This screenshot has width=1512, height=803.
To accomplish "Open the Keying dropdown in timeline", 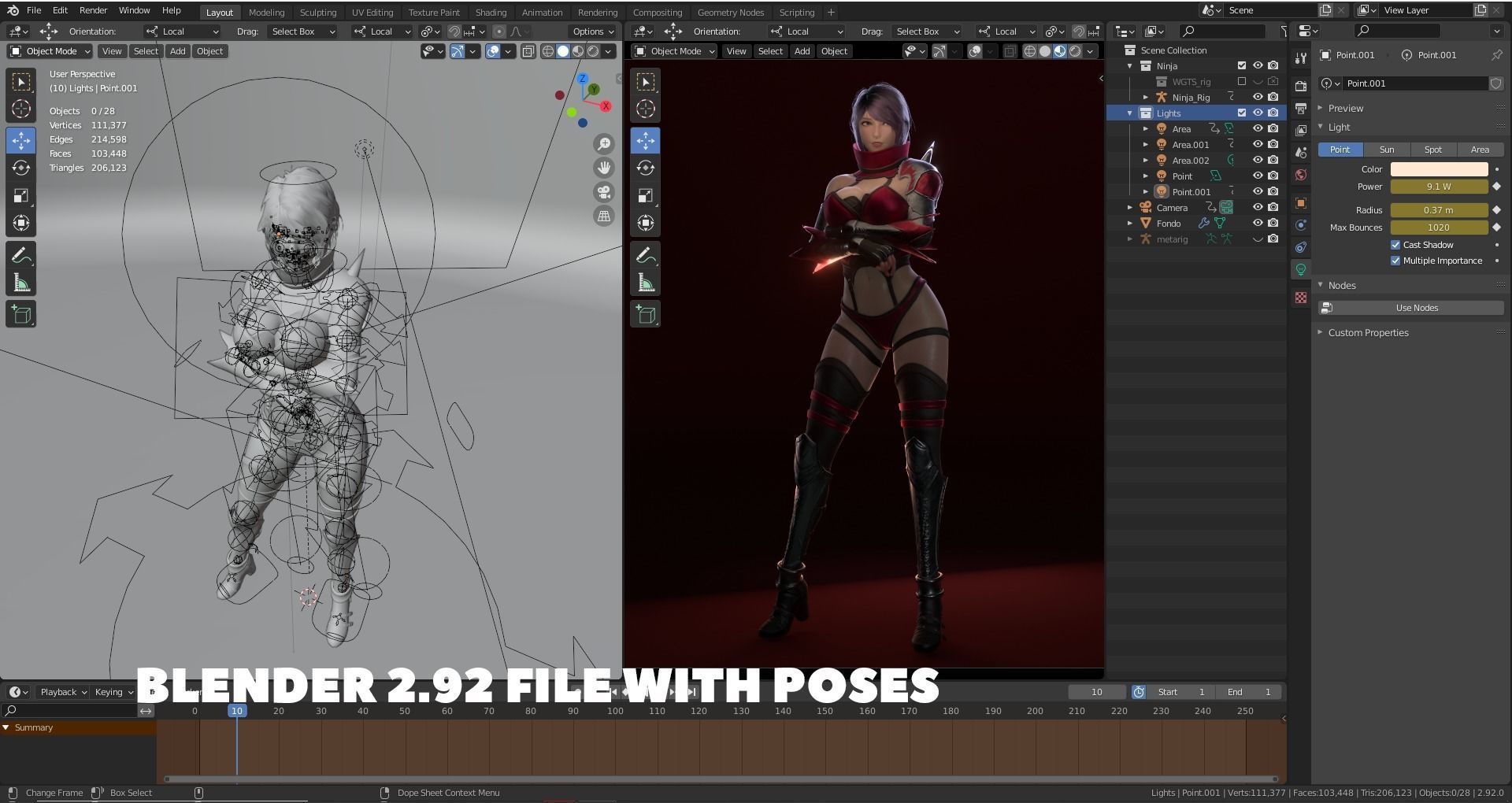I will coord(113,692).
